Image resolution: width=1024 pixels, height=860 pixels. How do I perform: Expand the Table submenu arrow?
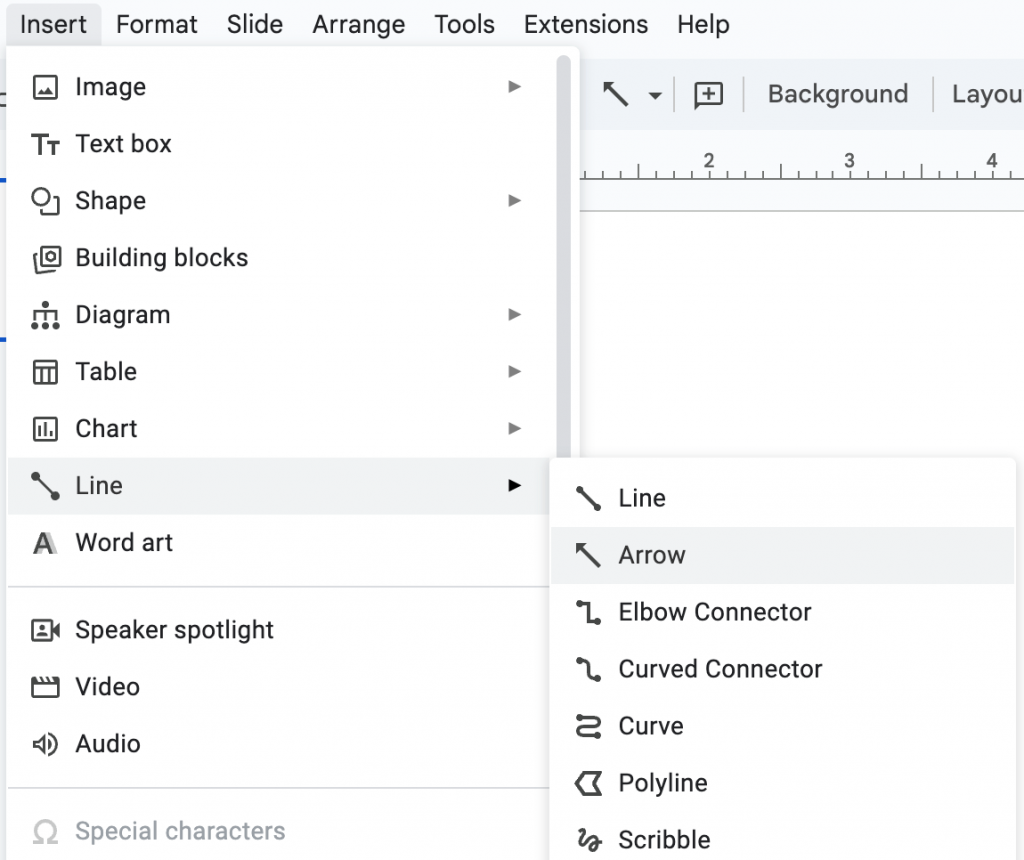tap(515, 372)
